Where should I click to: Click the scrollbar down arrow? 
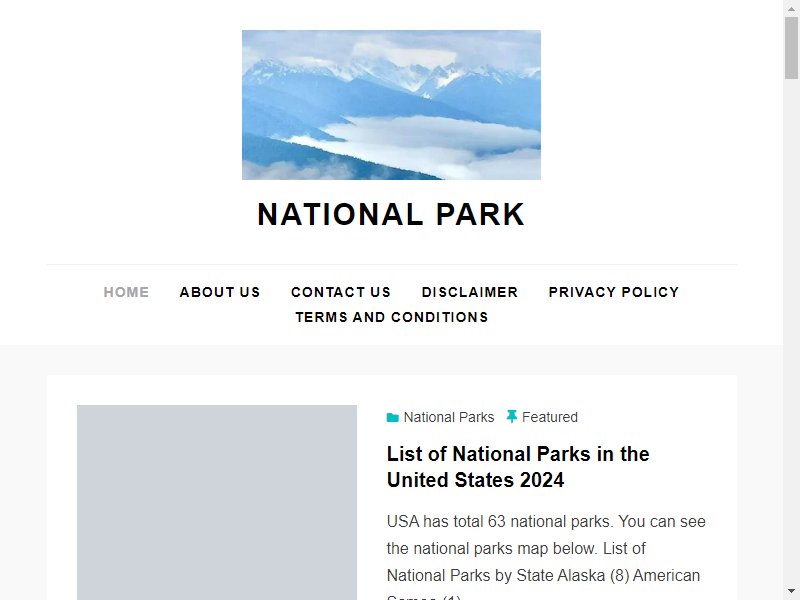[791, 593]
